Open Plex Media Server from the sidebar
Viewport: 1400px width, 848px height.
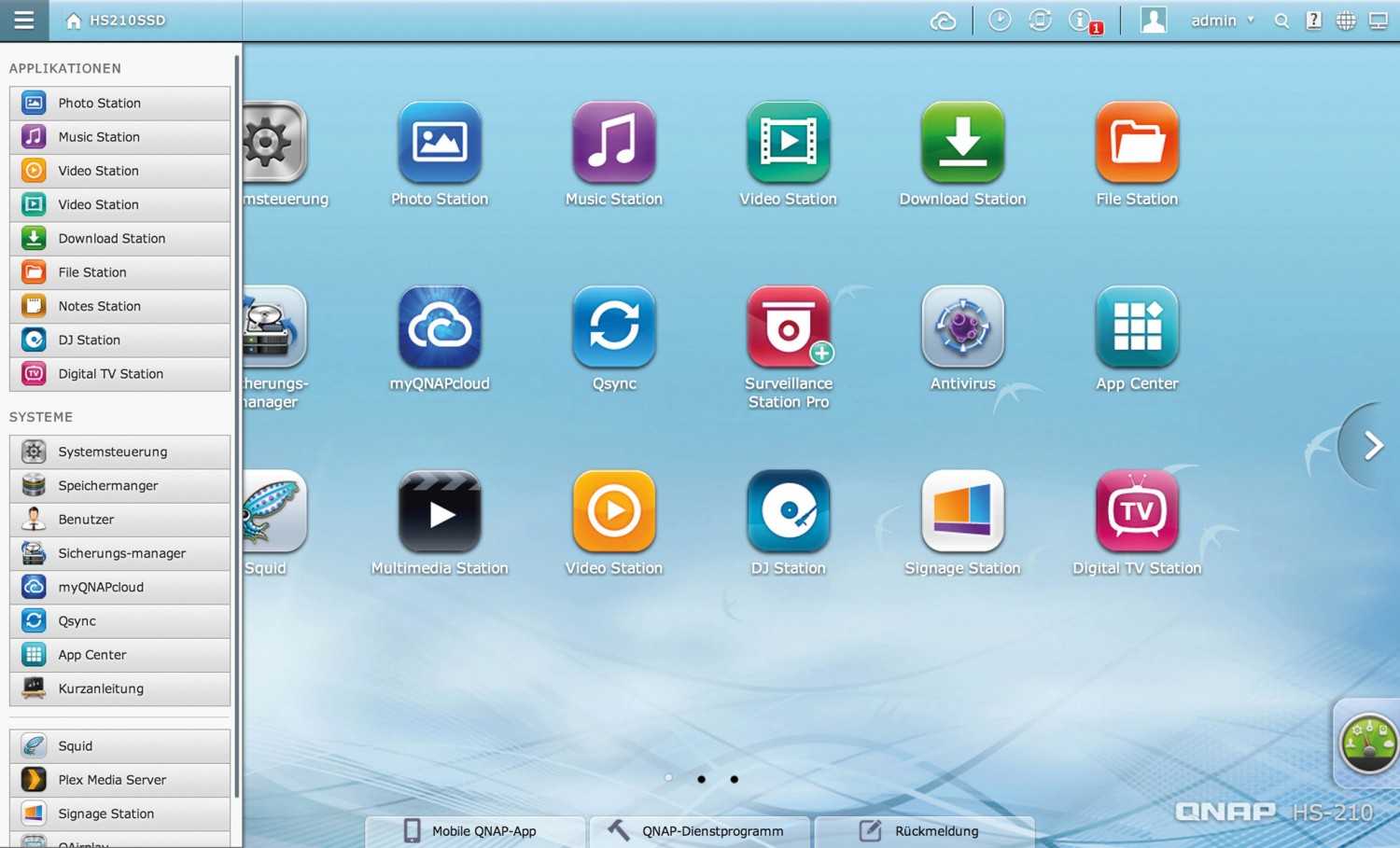(119, 780)
